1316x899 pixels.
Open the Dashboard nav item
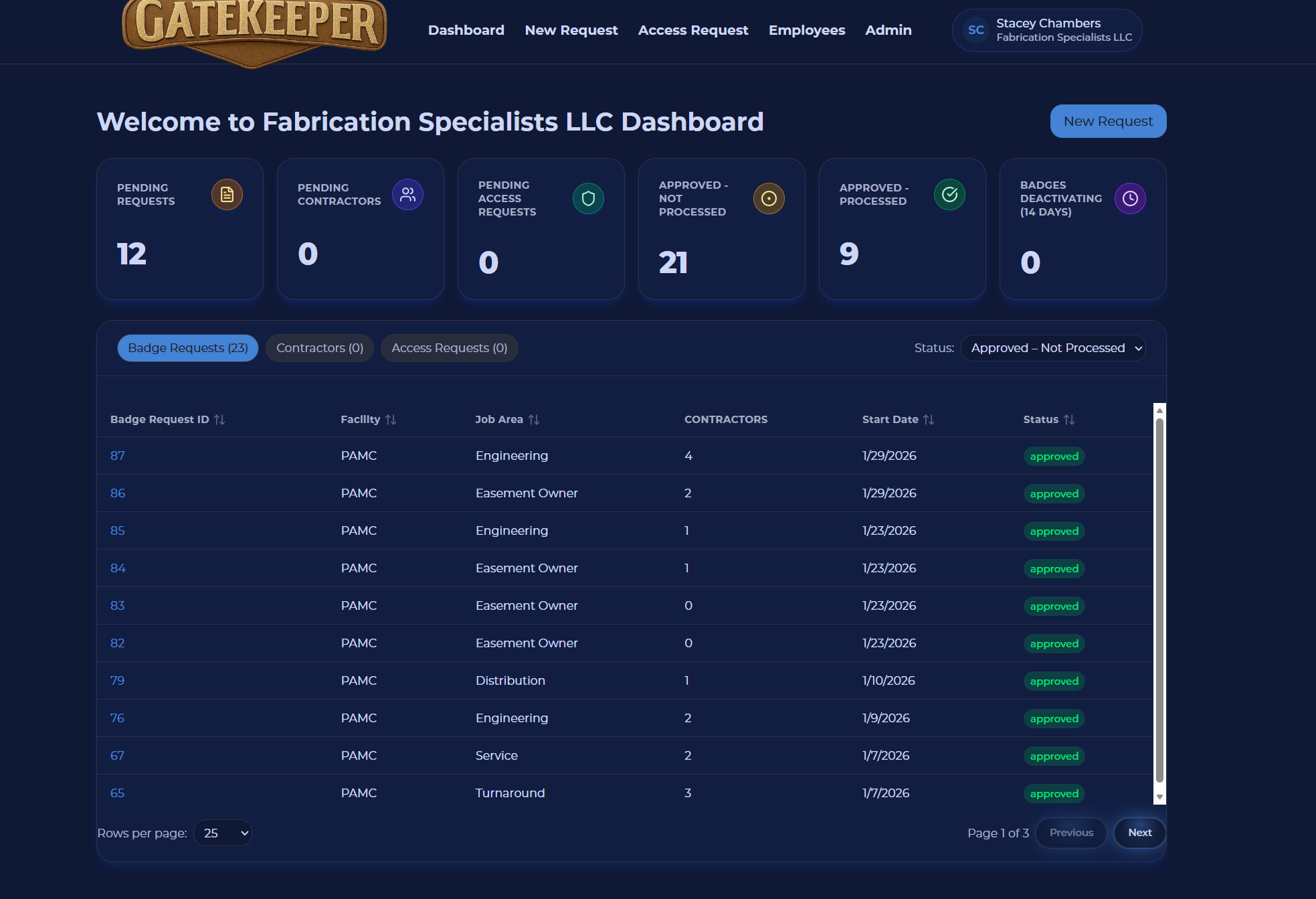coord(466,30)
